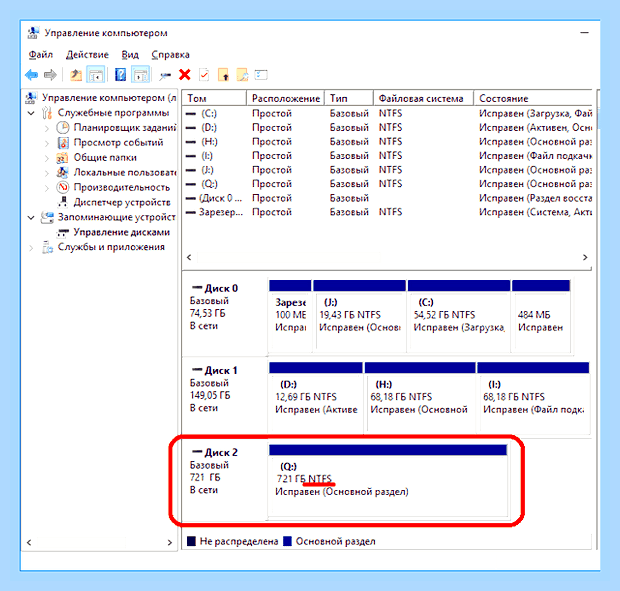The width and height of the screenshot is (620, 591).
Task: Select Планировщик заданий in the tree
Action: [x=125, y=128]
